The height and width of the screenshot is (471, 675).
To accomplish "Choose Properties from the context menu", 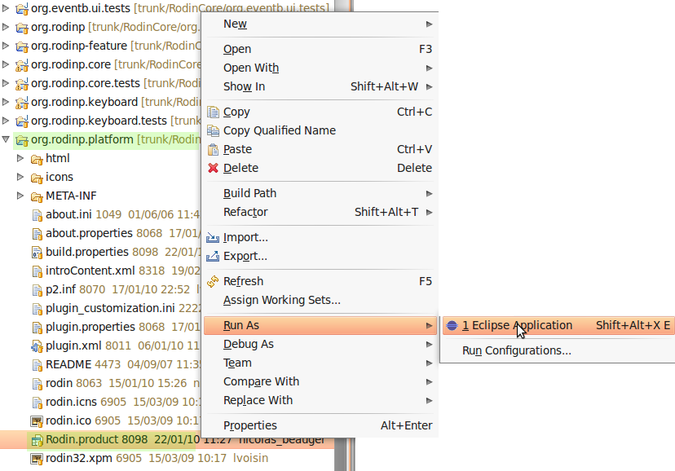I will [x=319, y=426].
